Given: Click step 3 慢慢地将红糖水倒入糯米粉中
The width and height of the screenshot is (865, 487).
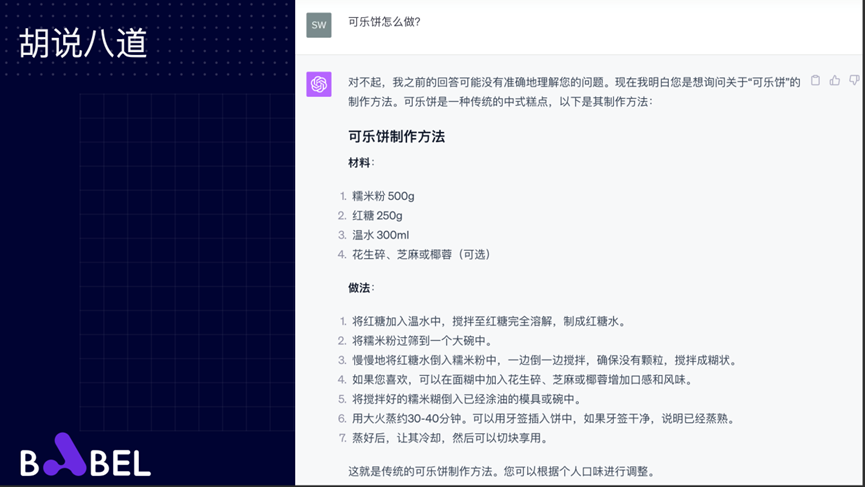Looking at the screenshot, I should [544, 360].
